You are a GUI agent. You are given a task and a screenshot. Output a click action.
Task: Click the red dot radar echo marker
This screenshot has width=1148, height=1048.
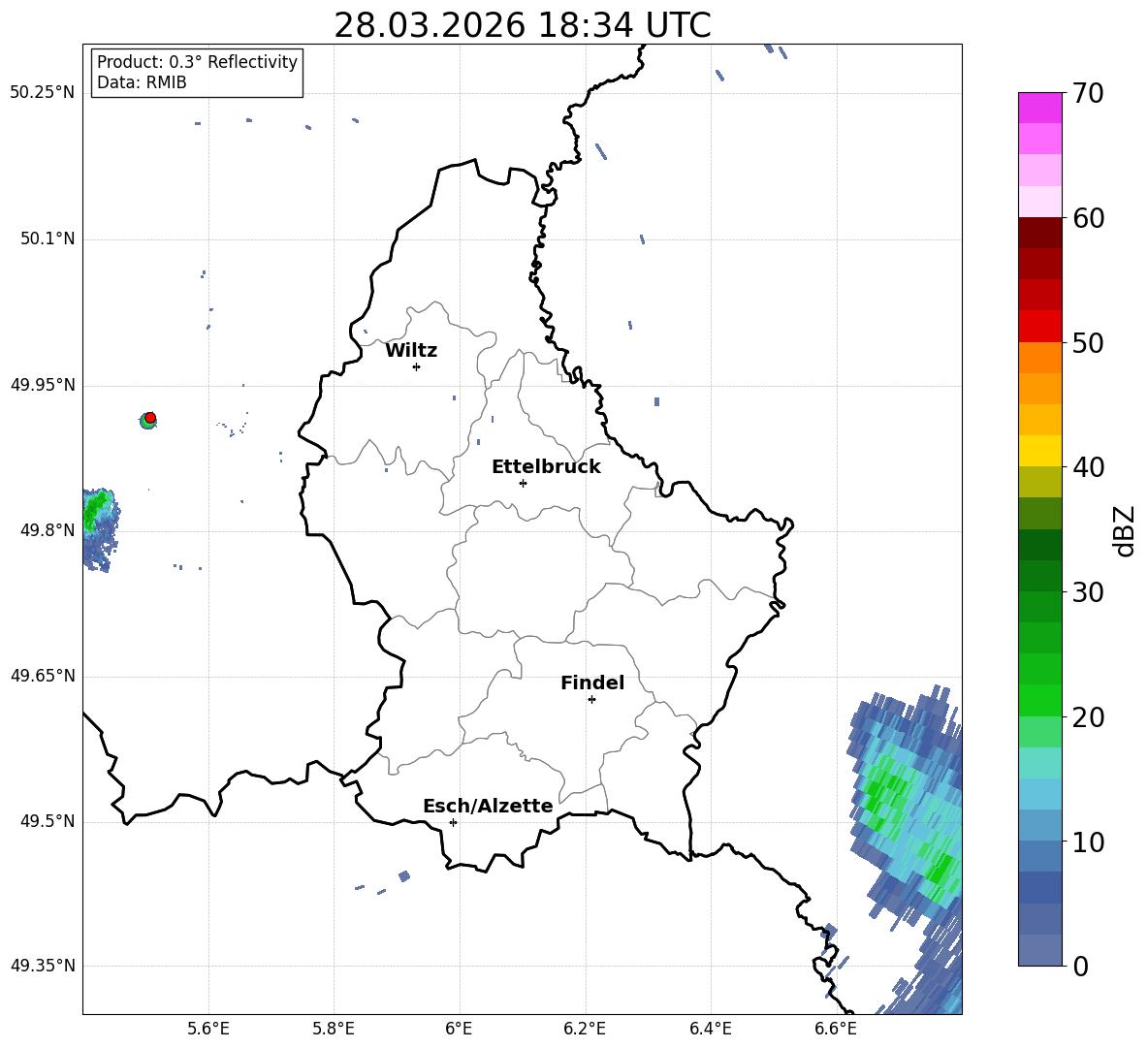tap(150, 417)
